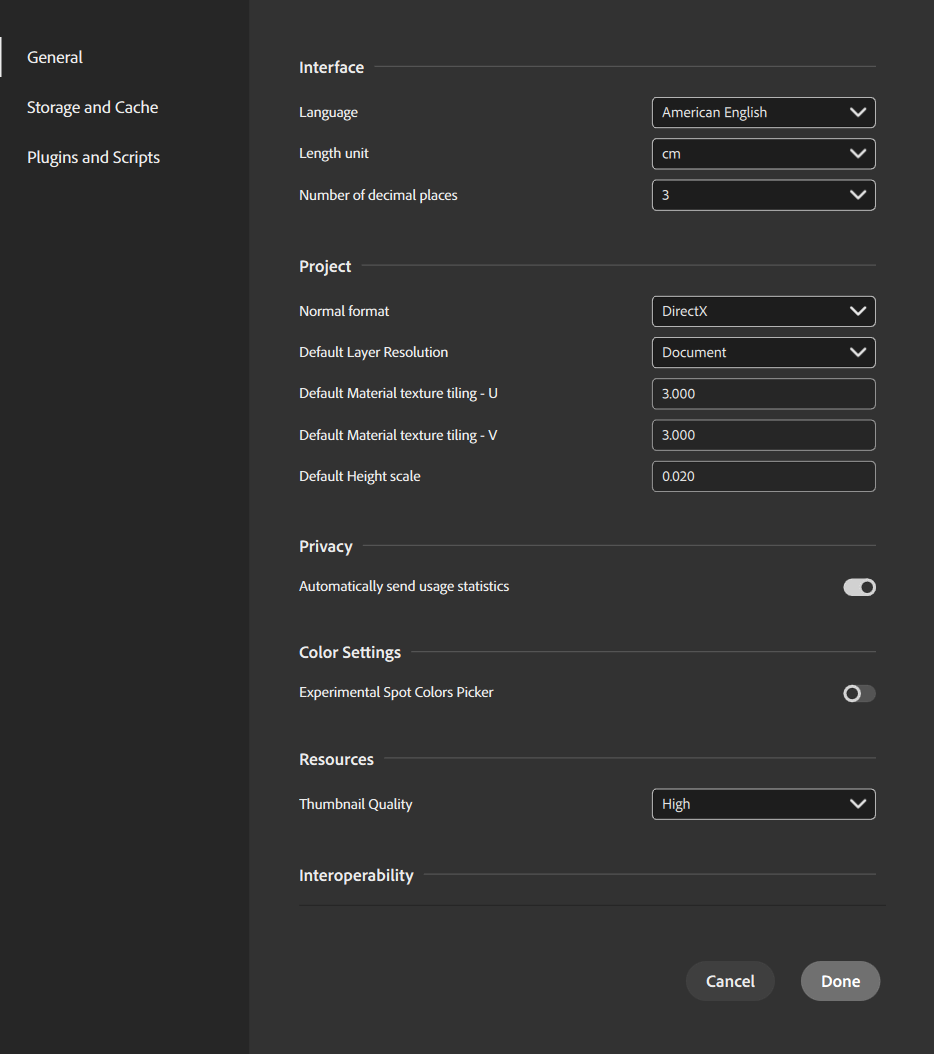Screen dimensions: 934x1054
Task: Open Number of decimal places dropdown
Action: 763,195
